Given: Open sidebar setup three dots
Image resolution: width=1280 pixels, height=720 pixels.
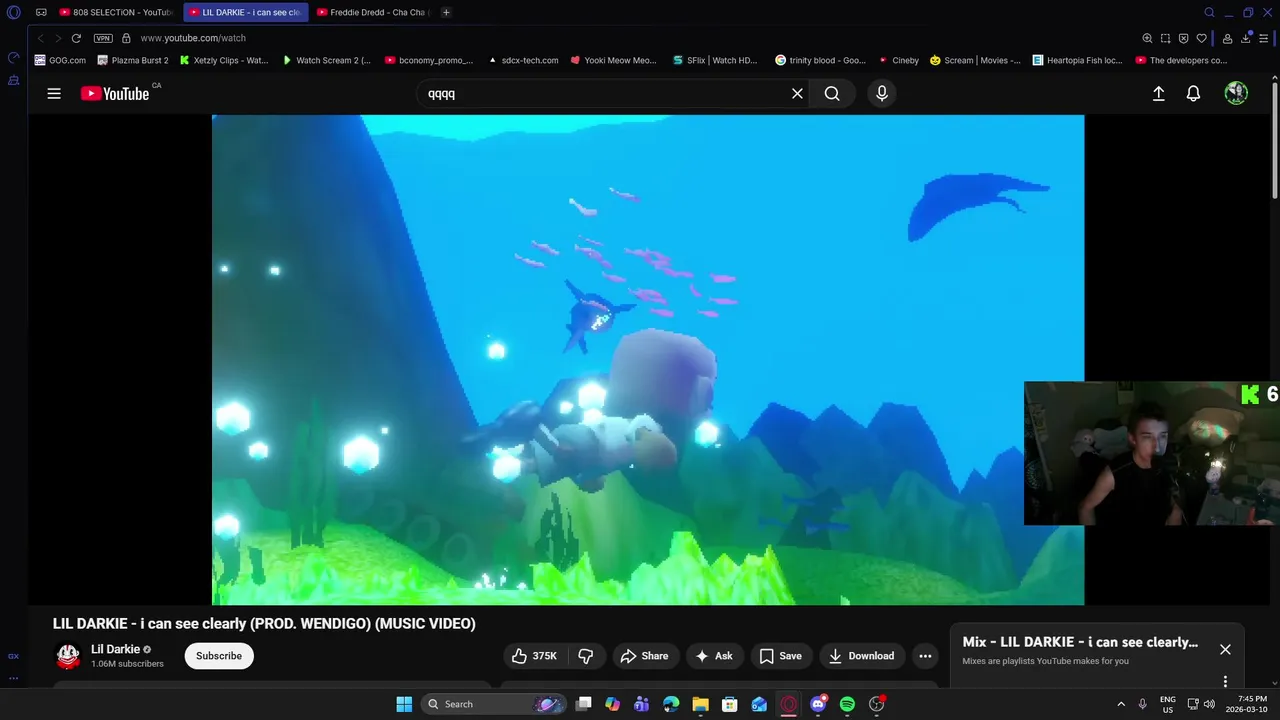Looking at the screenshot, I should pyautogui.click(x=13, y=678).
